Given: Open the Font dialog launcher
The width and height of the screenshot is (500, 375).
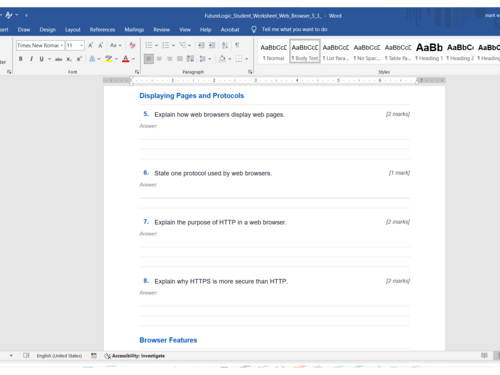Looking at the screenshot, I should 137,72.
